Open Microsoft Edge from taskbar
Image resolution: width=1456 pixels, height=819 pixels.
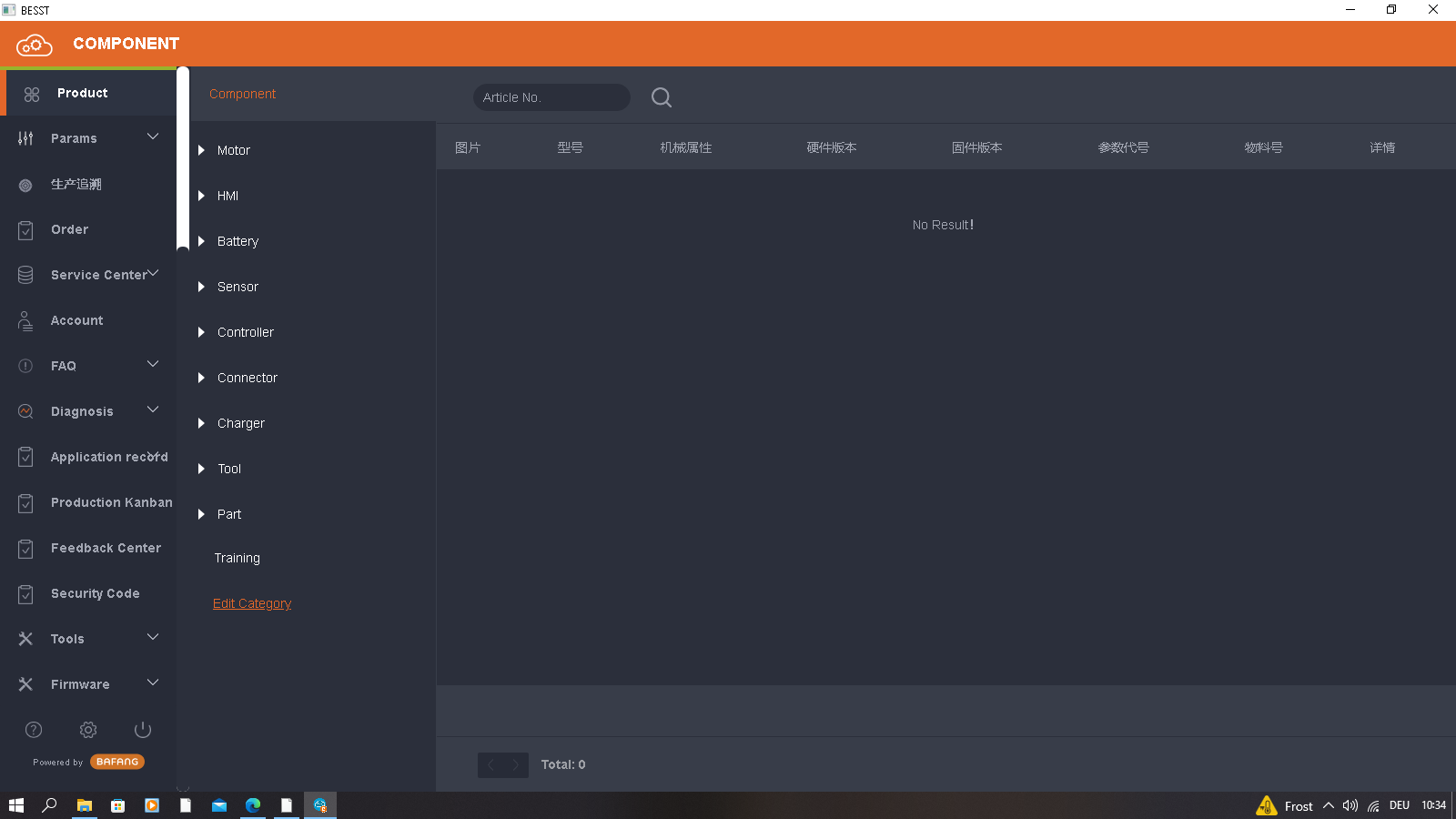click(253, 805)
